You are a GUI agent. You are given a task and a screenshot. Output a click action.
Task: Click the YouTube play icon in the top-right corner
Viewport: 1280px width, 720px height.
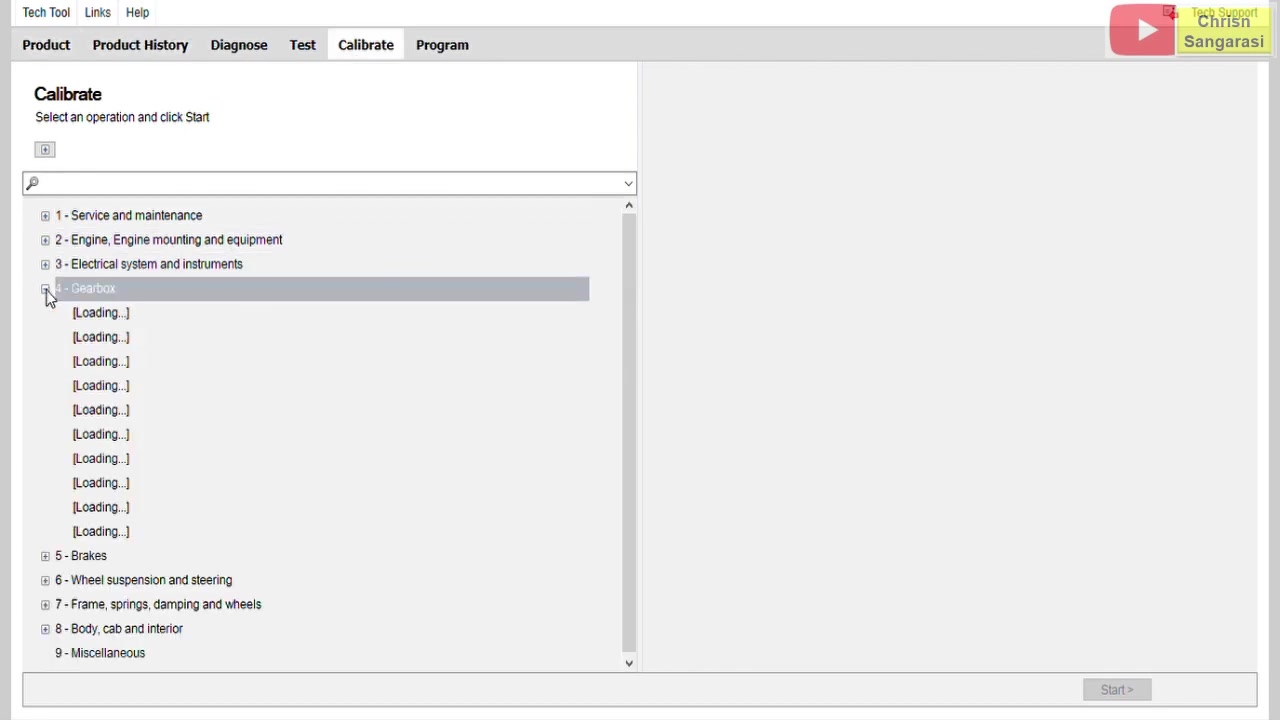pos(1141,29)
